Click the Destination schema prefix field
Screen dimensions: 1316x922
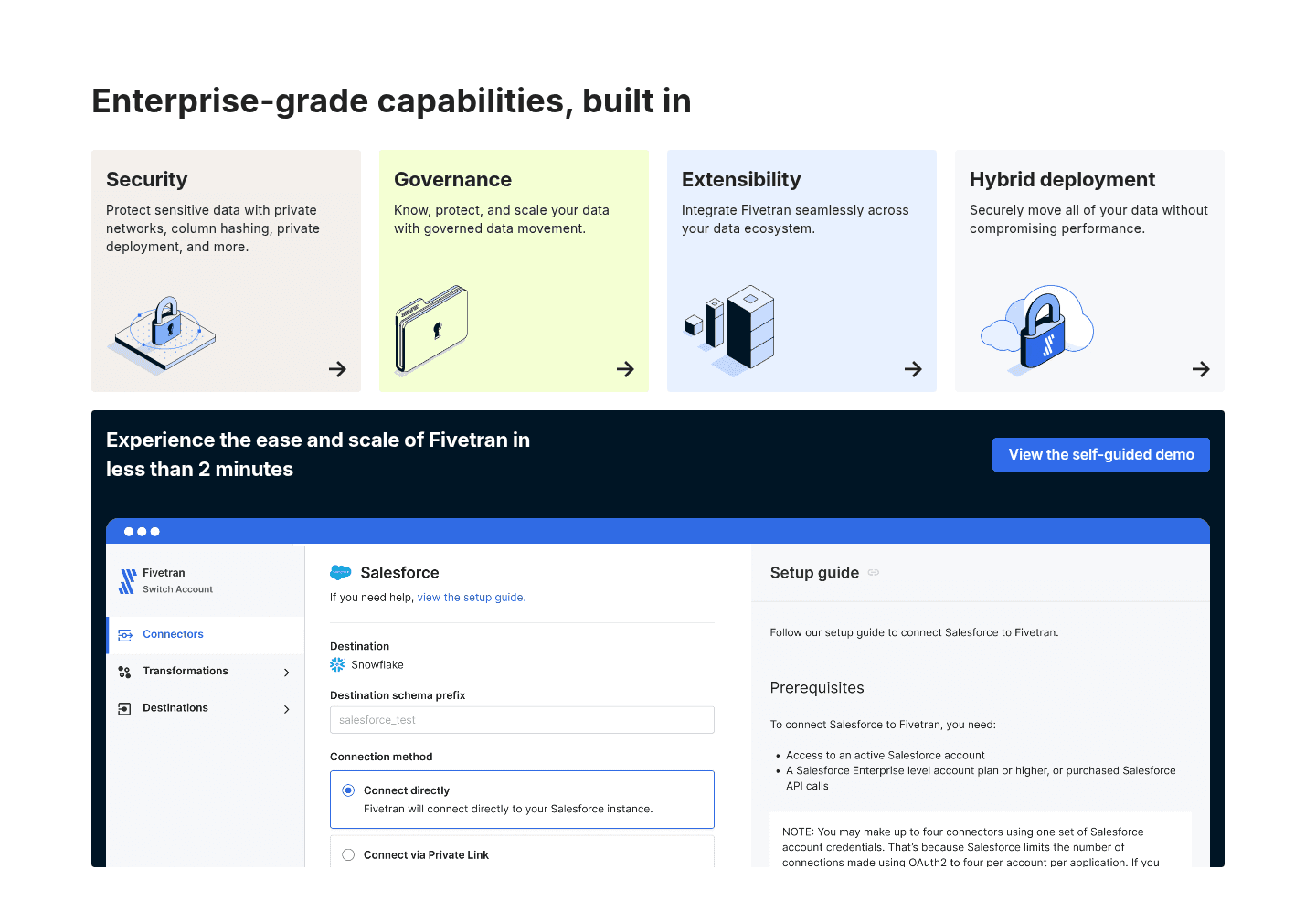click(x=522, y=720)
